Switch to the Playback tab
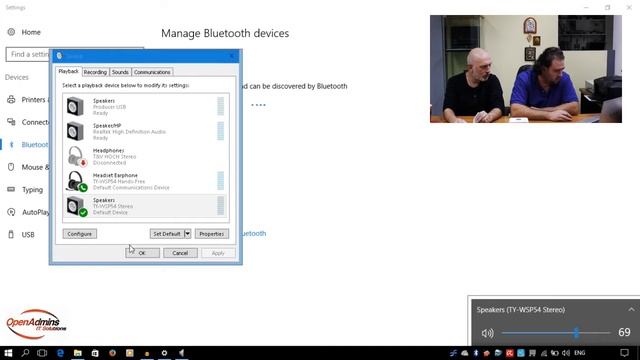 coord(68,71)
